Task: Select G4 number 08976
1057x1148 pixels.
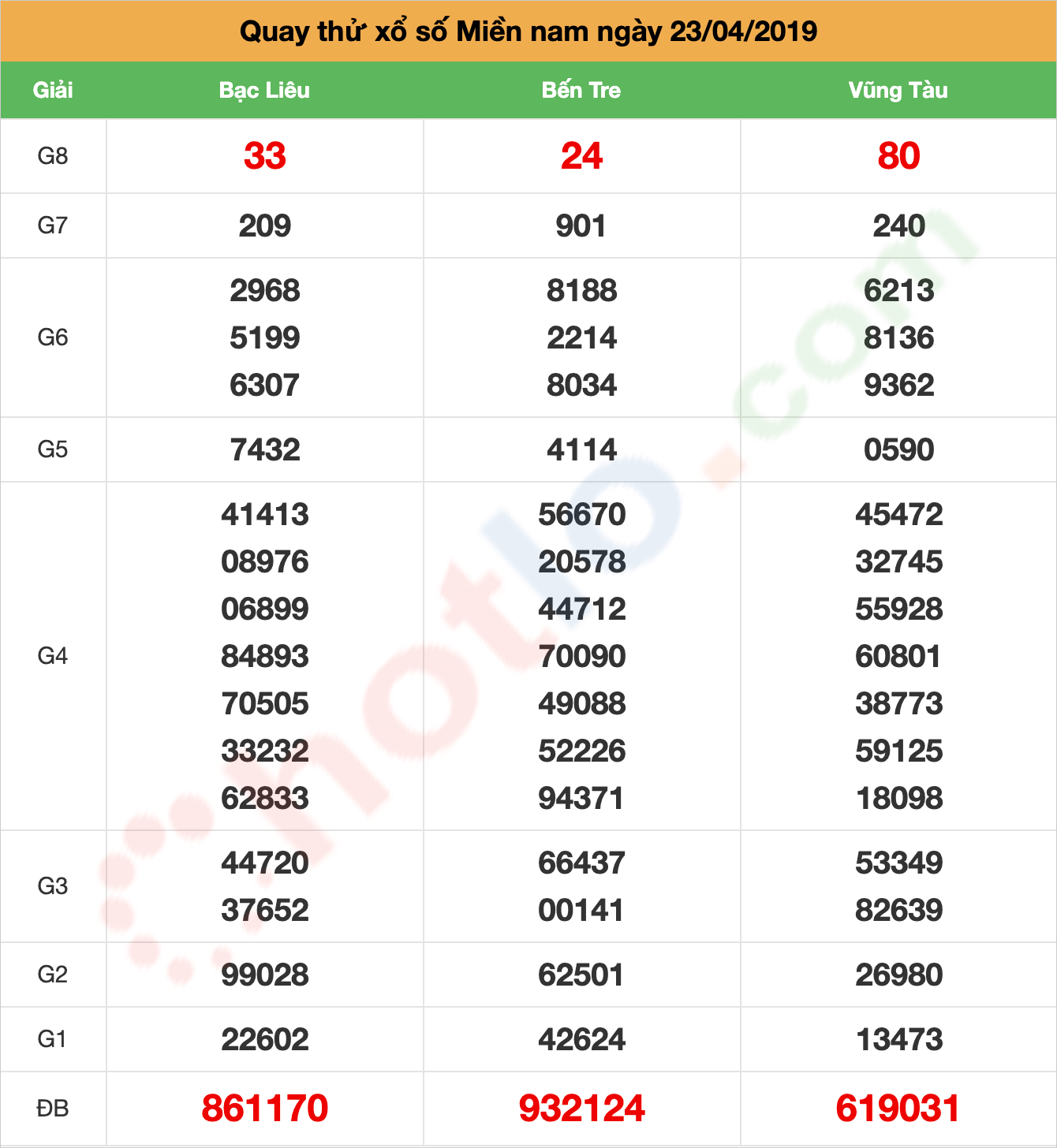Action: [264, 562]
